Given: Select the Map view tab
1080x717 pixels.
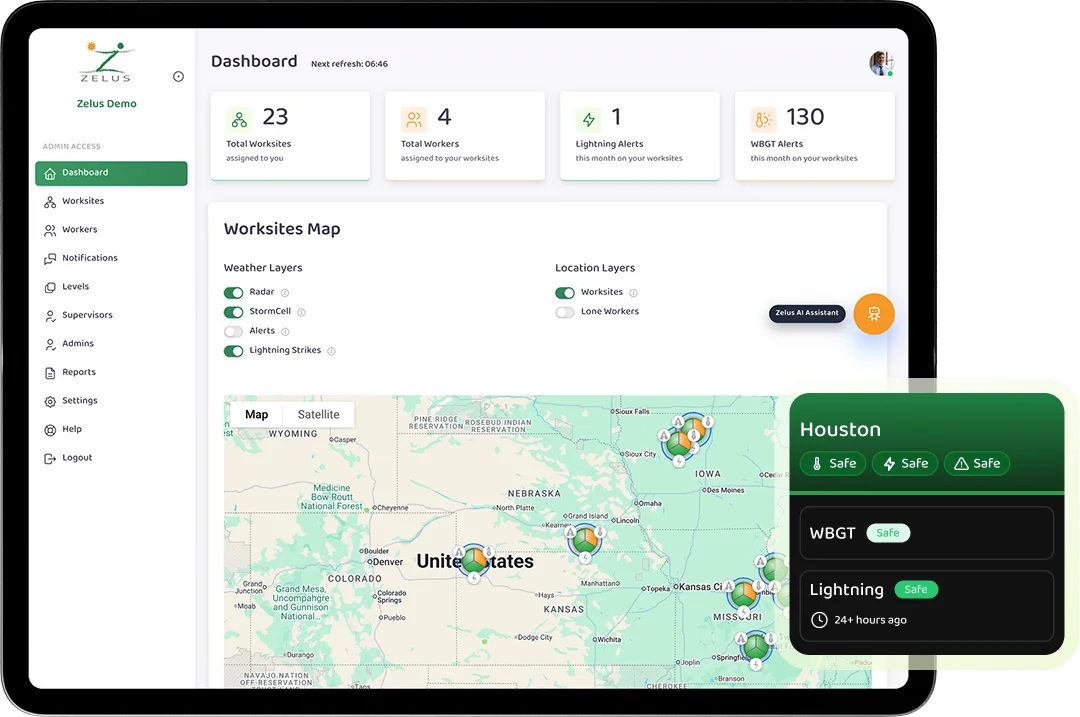Looking at the screenshot, I should point(256,414).
